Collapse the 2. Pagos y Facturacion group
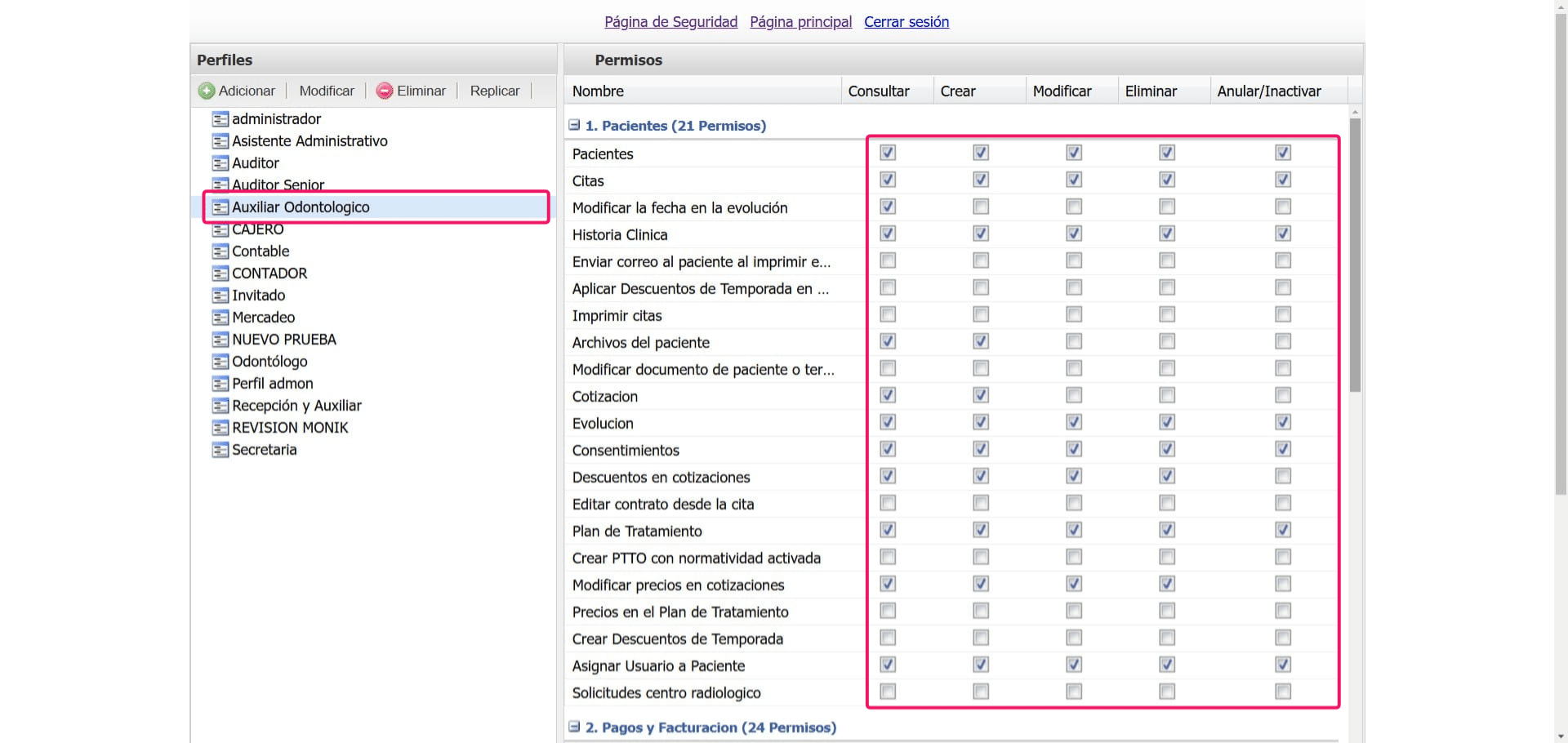 click(x=574, y=727)
